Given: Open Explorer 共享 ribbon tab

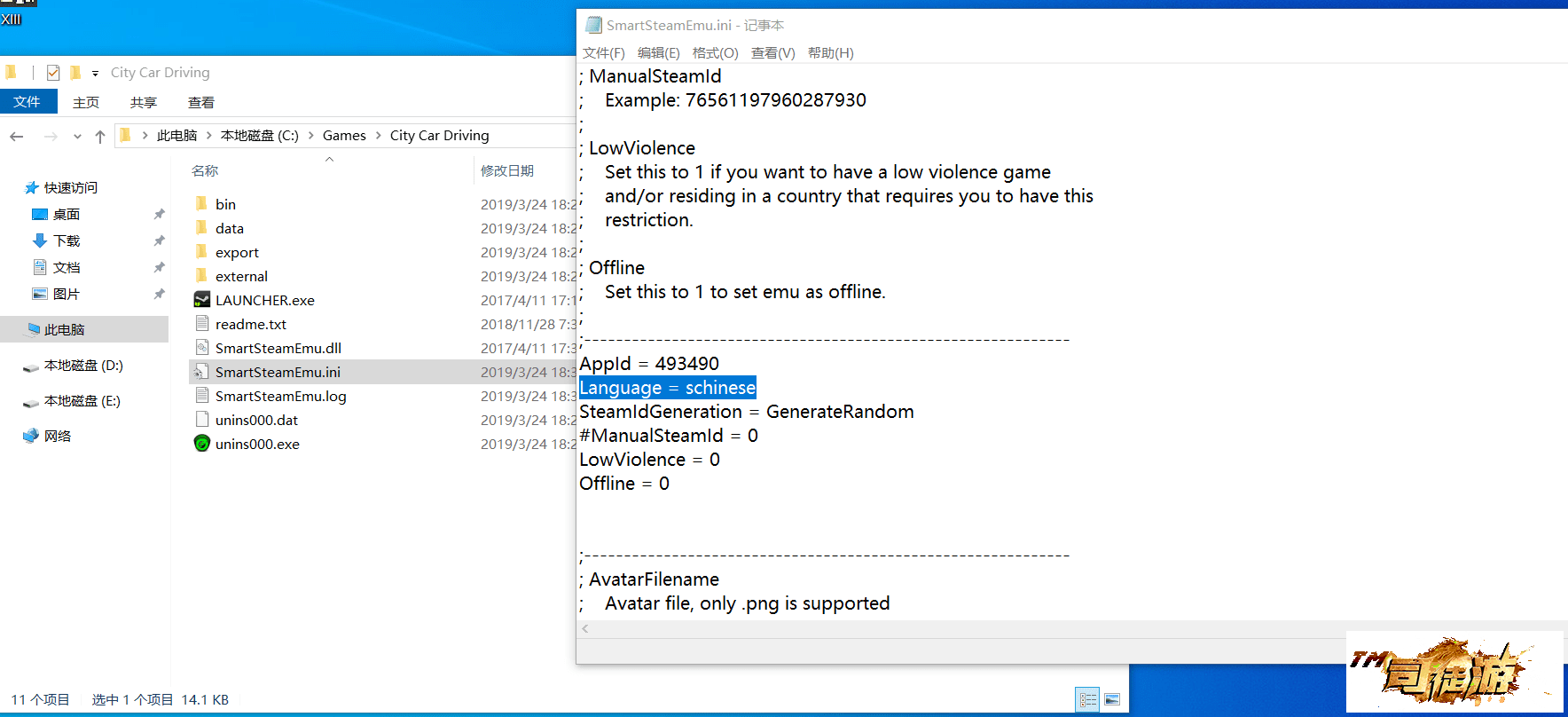Looking at the screenshot, I should tap(144, 102).
